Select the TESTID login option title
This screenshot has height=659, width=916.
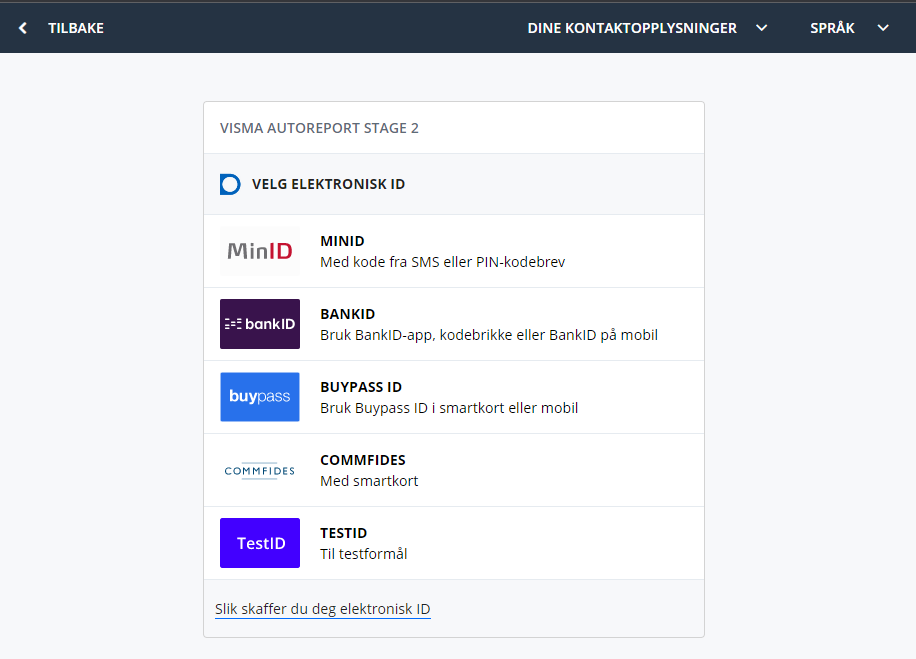344,533
